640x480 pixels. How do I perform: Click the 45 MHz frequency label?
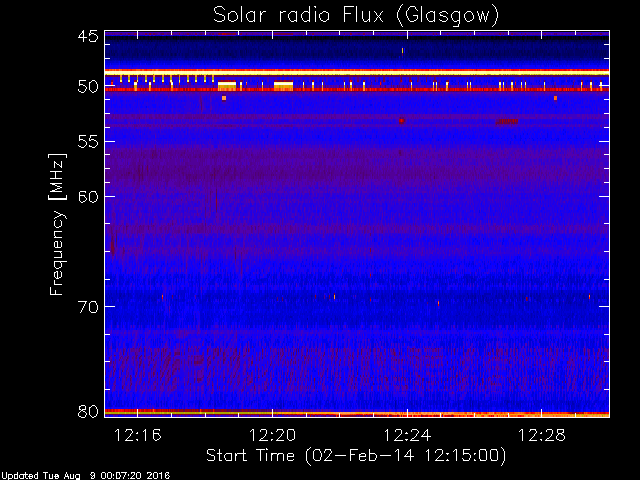point(88,36)
